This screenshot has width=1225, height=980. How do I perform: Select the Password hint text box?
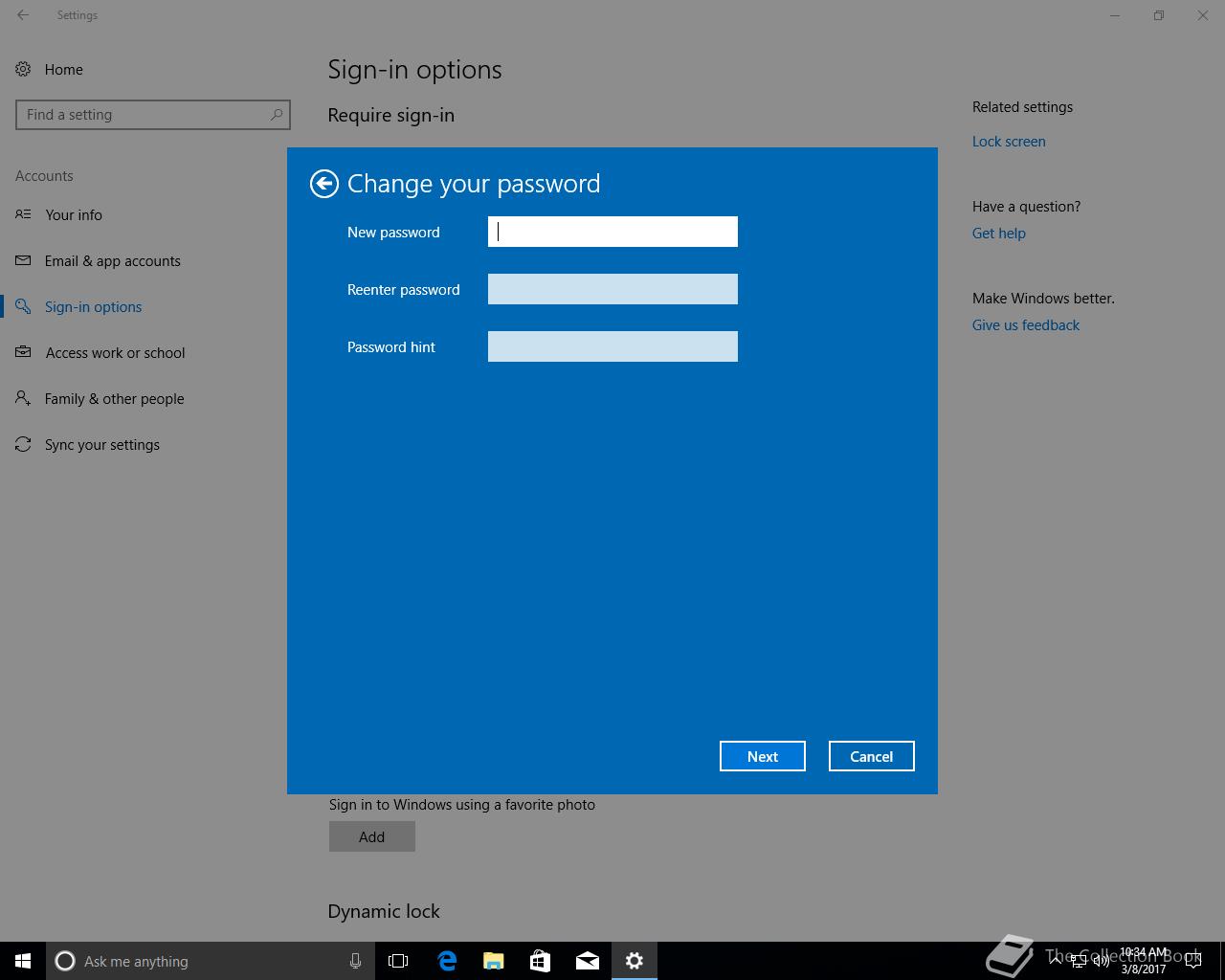click(x=612, y=346)
